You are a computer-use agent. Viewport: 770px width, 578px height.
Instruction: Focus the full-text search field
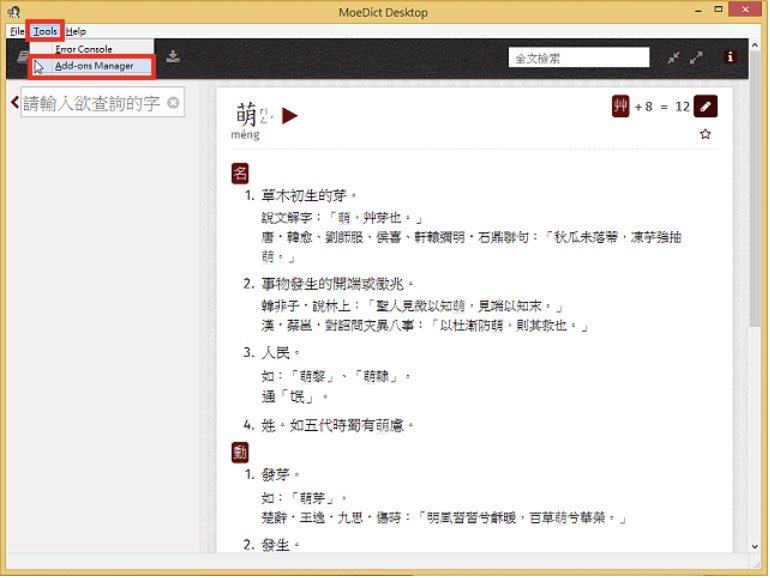tap(578, 58)
